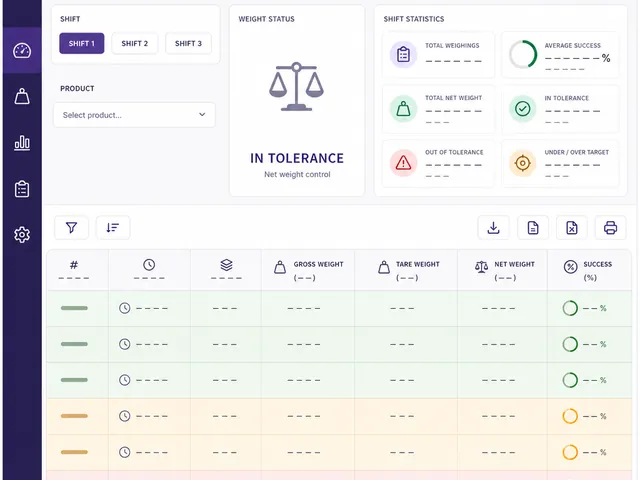The height and width of the screenshot is (480, 640).
Task: Click the download export button
Action: coord(493,228)
